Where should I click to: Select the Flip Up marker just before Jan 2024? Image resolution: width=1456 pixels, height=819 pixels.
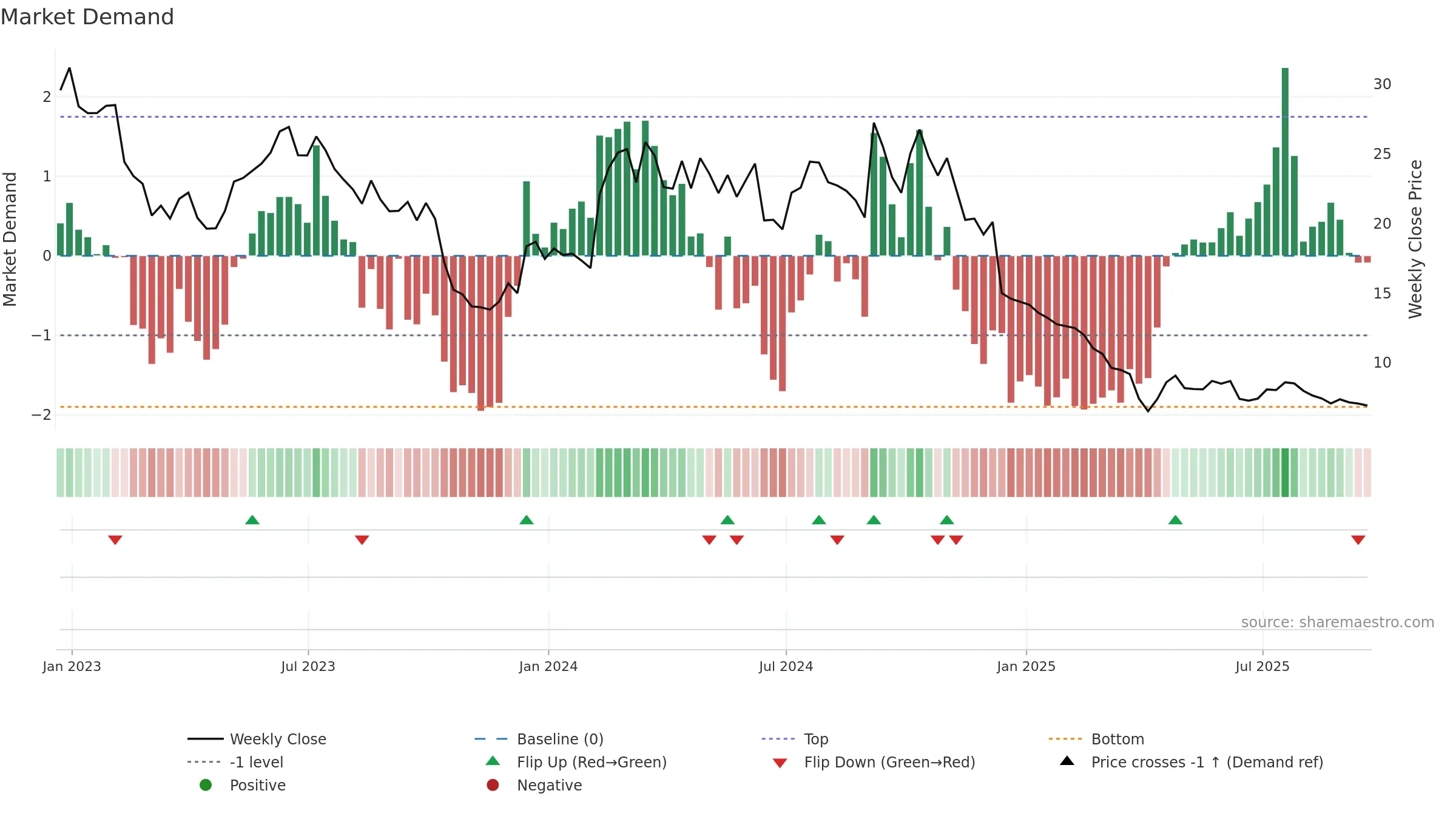pos(527,520)
